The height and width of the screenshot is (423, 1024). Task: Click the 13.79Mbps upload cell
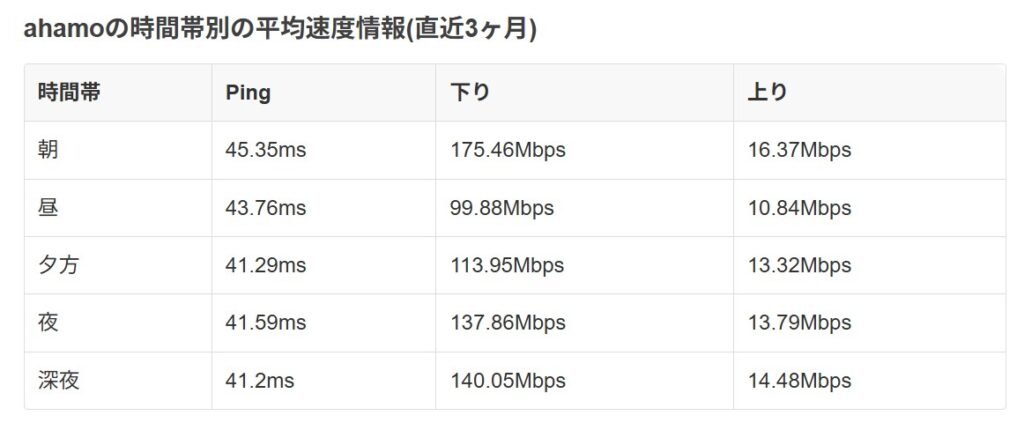[x=799, y=323]
